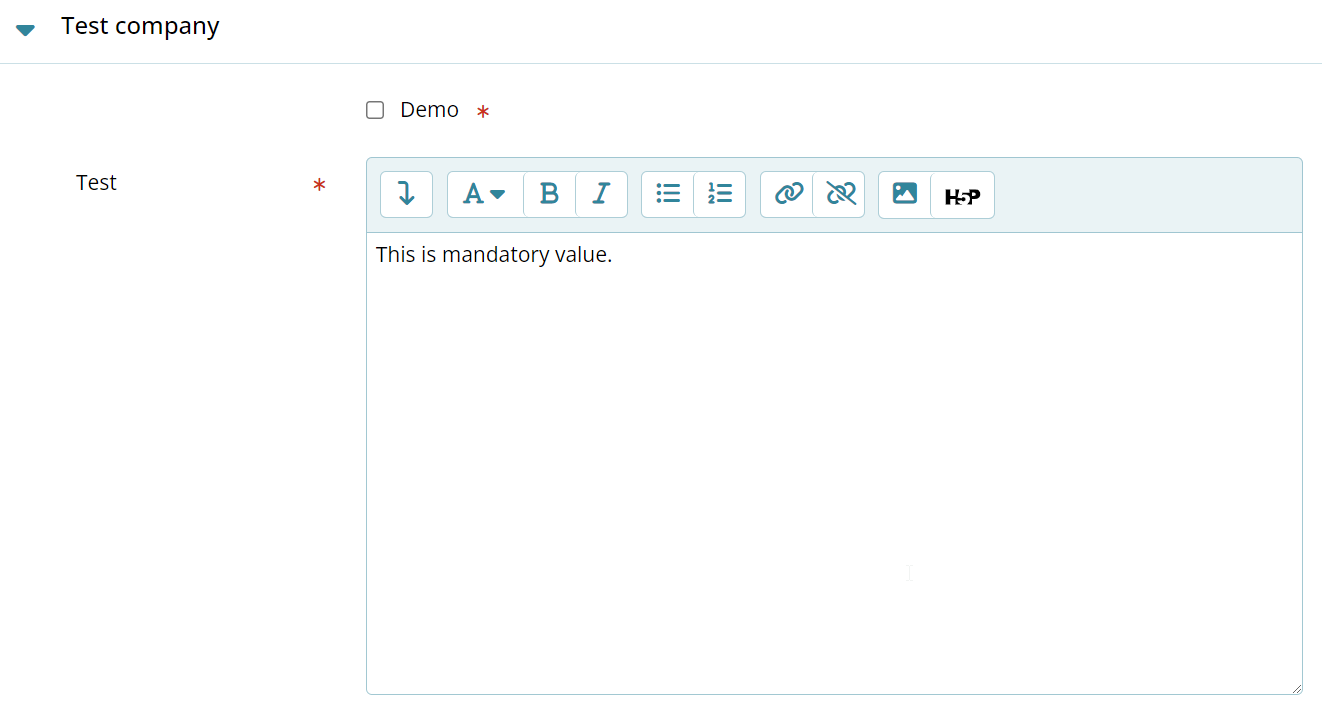1322x712 pixels.
Task: Toggle bold formatting
Action: click(549, 194)
